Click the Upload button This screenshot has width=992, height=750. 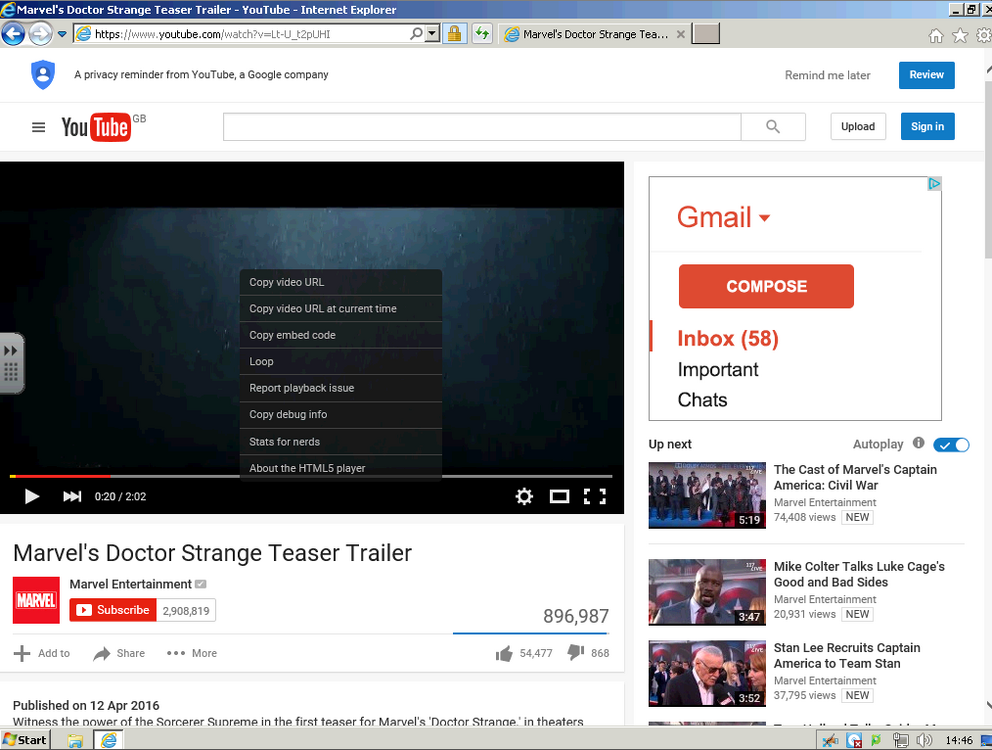pyautogui.click(x=858, y=127)
